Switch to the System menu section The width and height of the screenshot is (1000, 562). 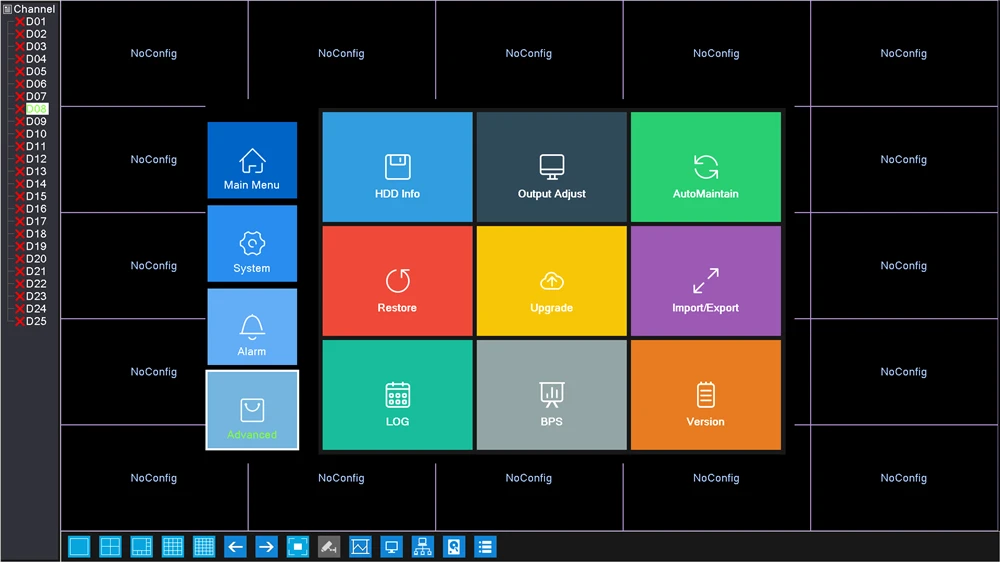[x=252, y=244]
